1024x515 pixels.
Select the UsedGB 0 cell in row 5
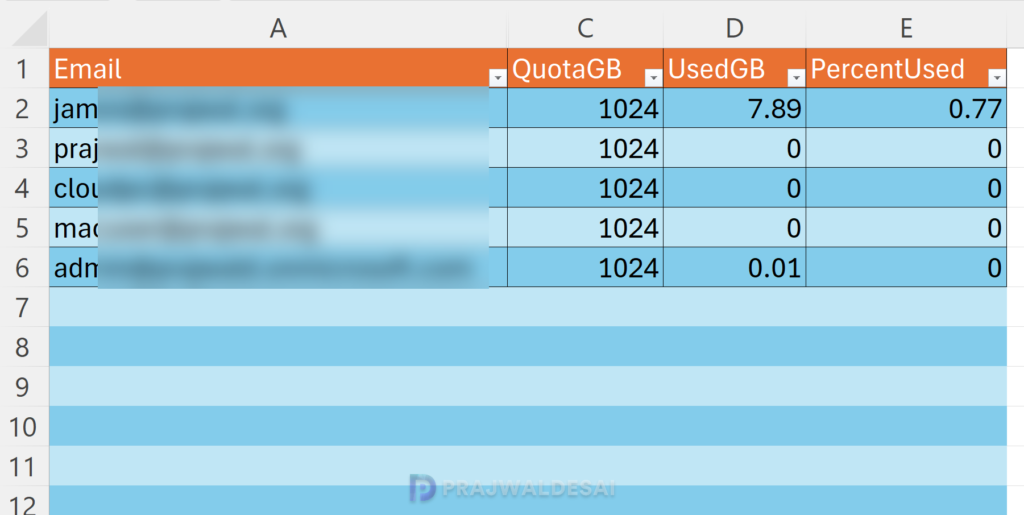pyautogui.click(x=735, y=228)
